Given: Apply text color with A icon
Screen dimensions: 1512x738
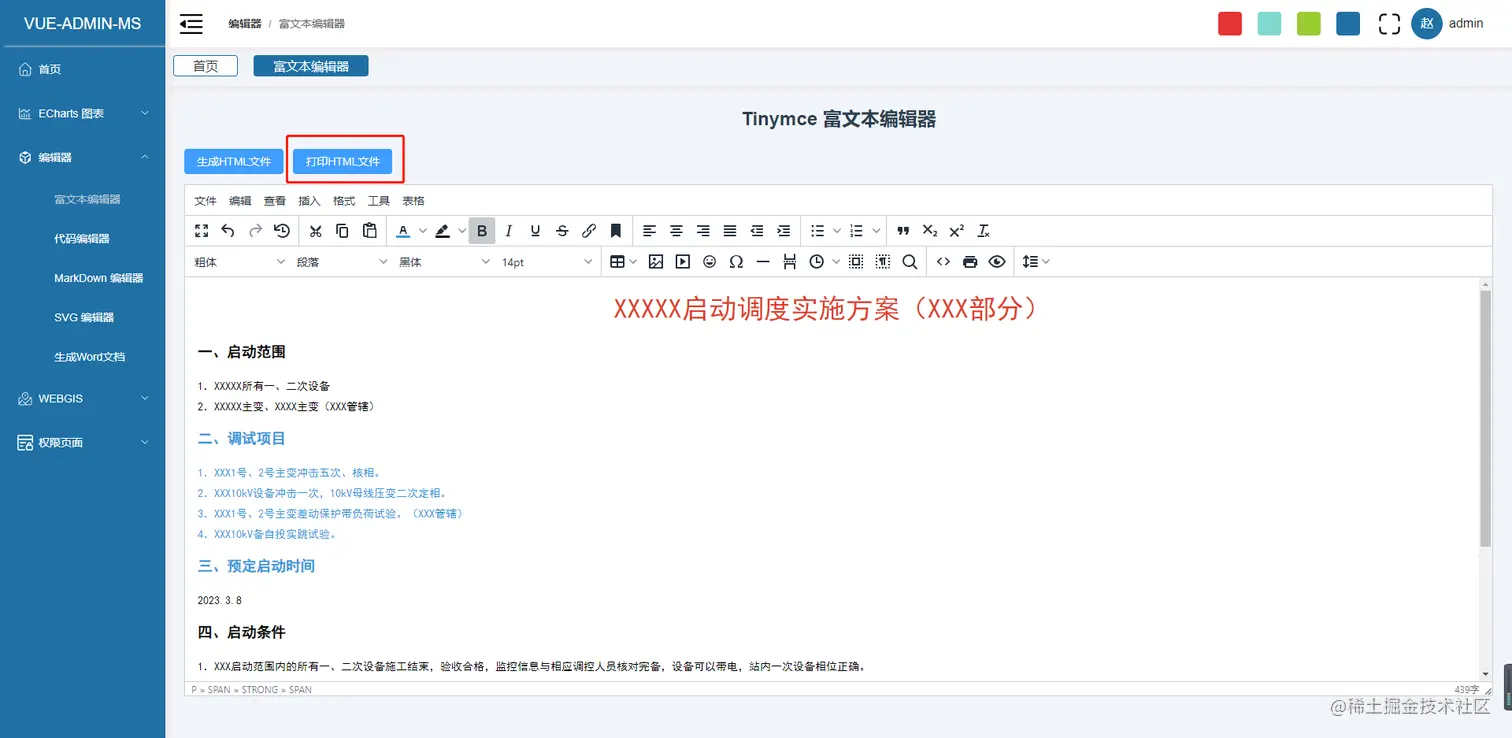Looking at the screenshot, I should [403, 231].
